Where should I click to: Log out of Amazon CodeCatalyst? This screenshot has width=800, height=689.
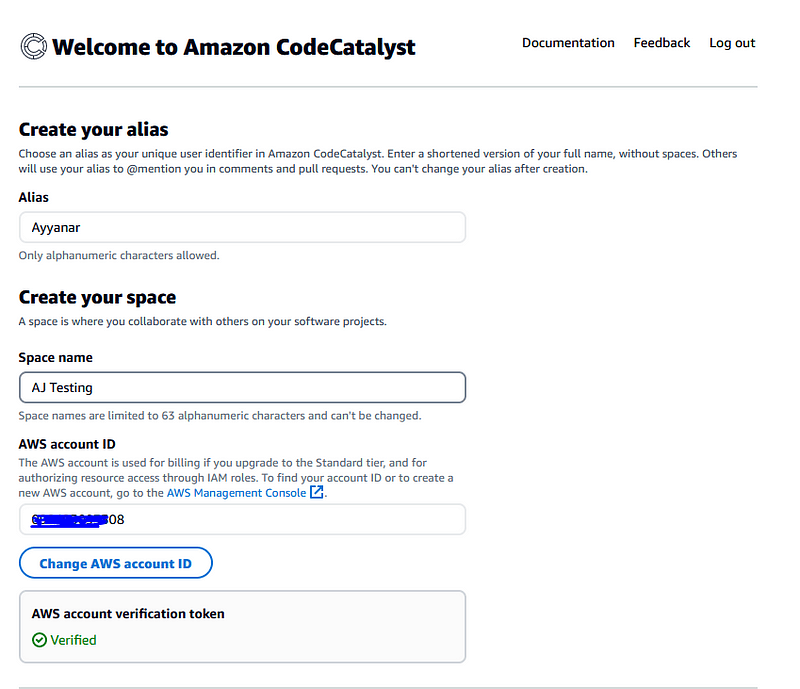[x=732, y=42]
